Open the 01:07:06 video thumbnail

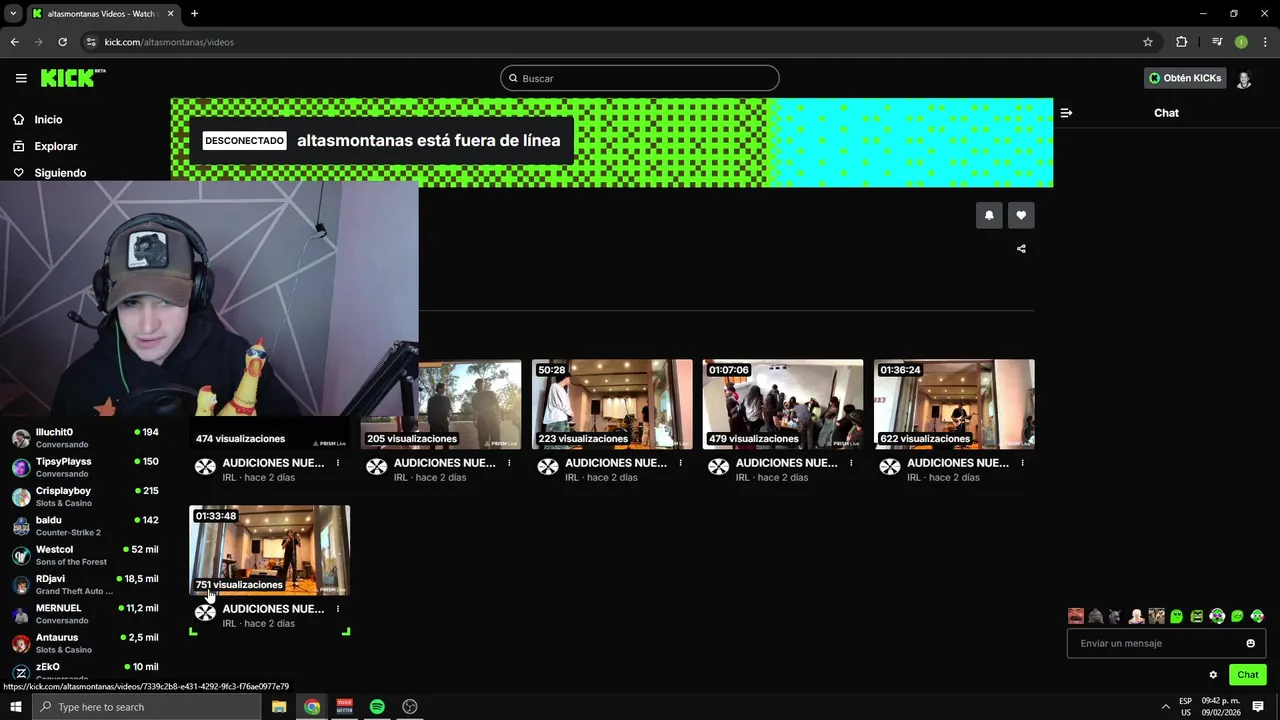tap(783, 404)
